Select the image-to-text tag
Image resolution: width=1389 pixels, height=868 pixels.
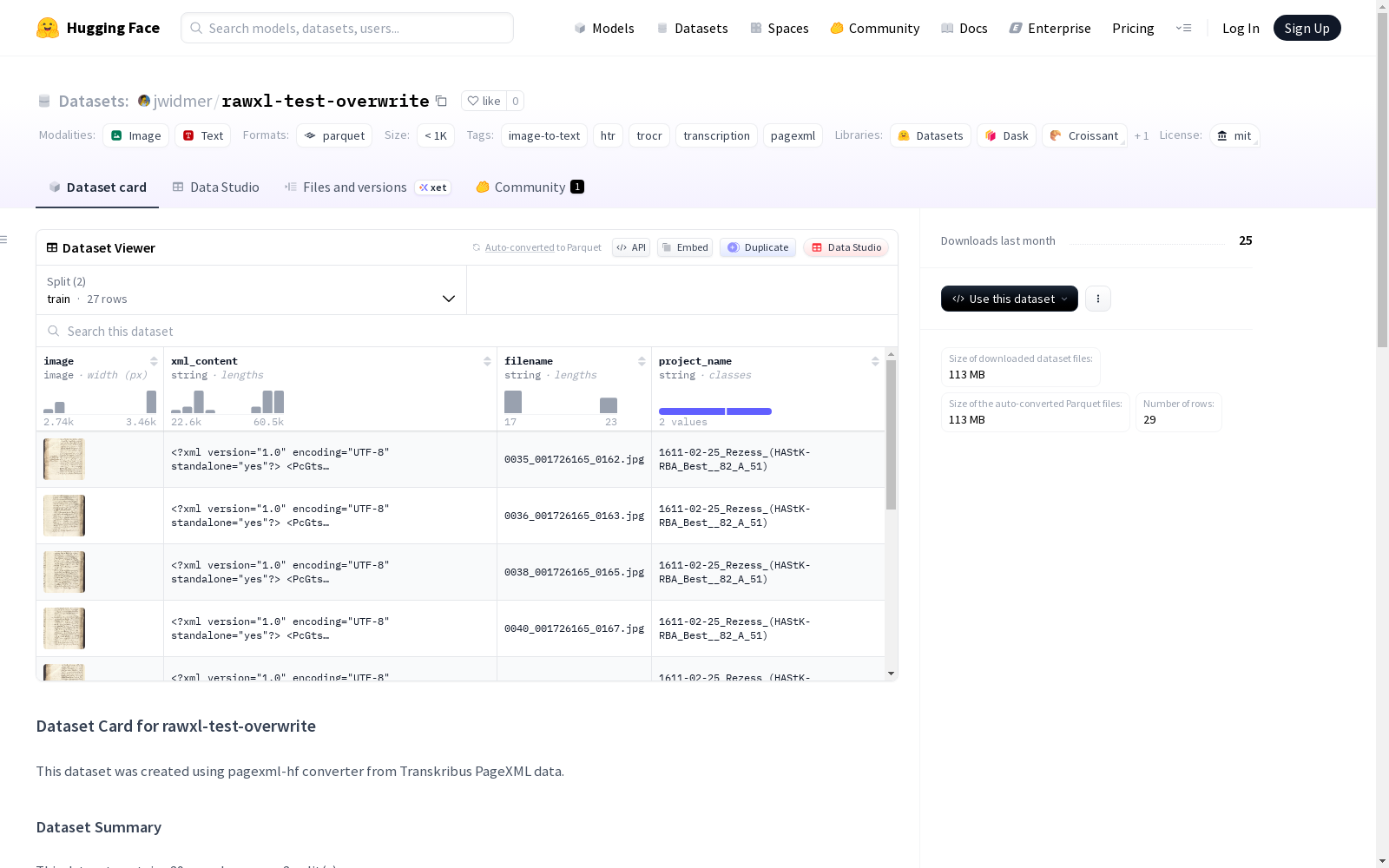click(544, 135)
